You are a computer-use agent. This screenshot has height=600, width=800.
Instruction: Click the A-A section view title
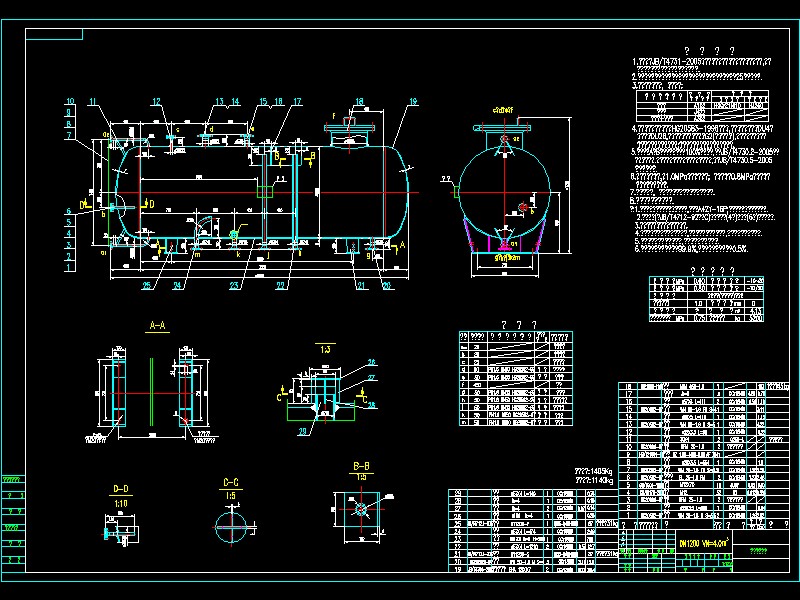coord(155,326)
